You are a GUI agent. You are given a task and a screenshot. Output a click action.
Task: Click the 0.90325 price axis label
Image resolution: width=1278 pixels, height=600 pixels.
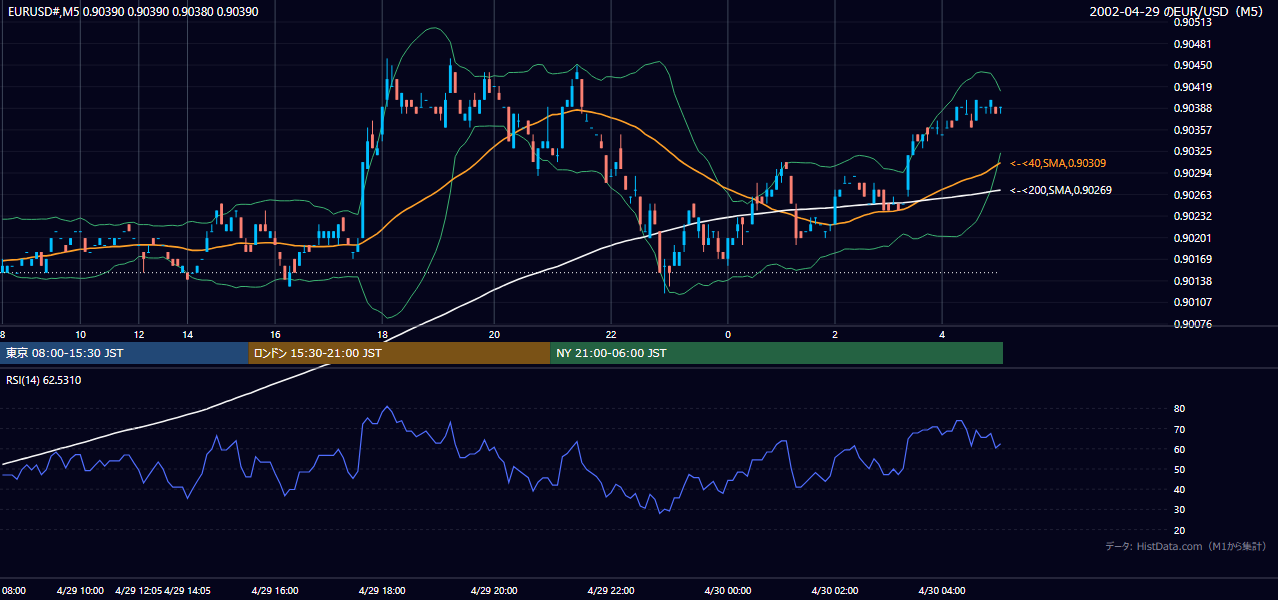point(1192,152)
